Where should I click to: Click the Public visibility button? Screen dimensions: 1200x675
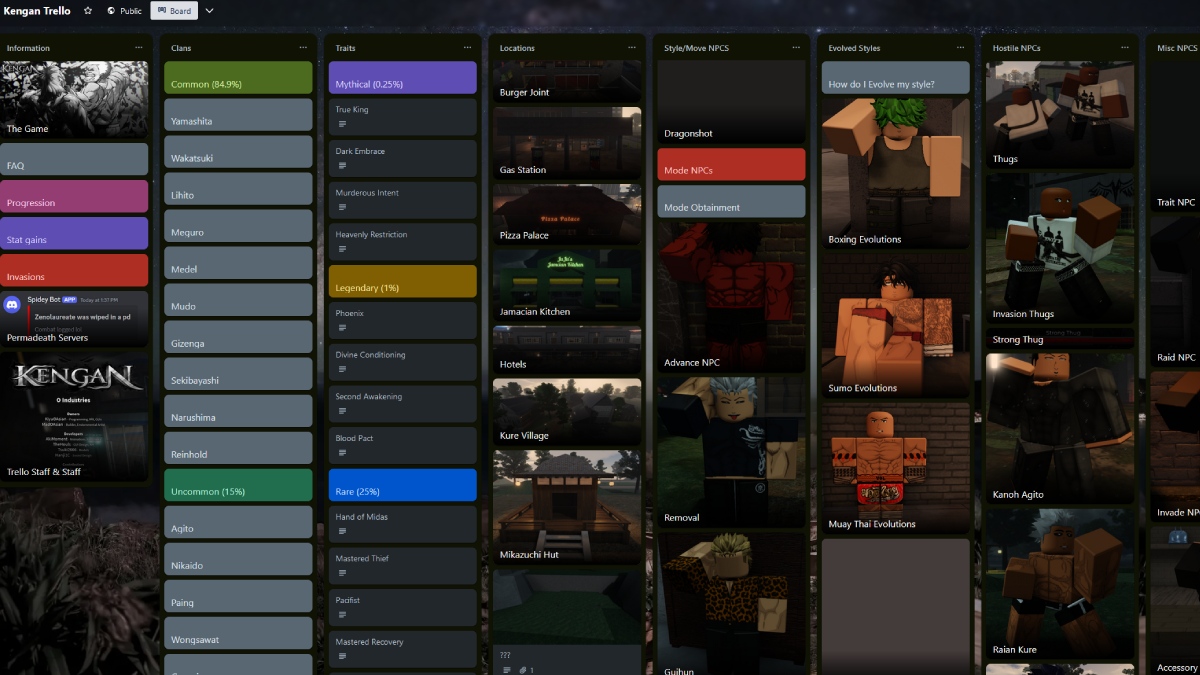coord(125,11)
